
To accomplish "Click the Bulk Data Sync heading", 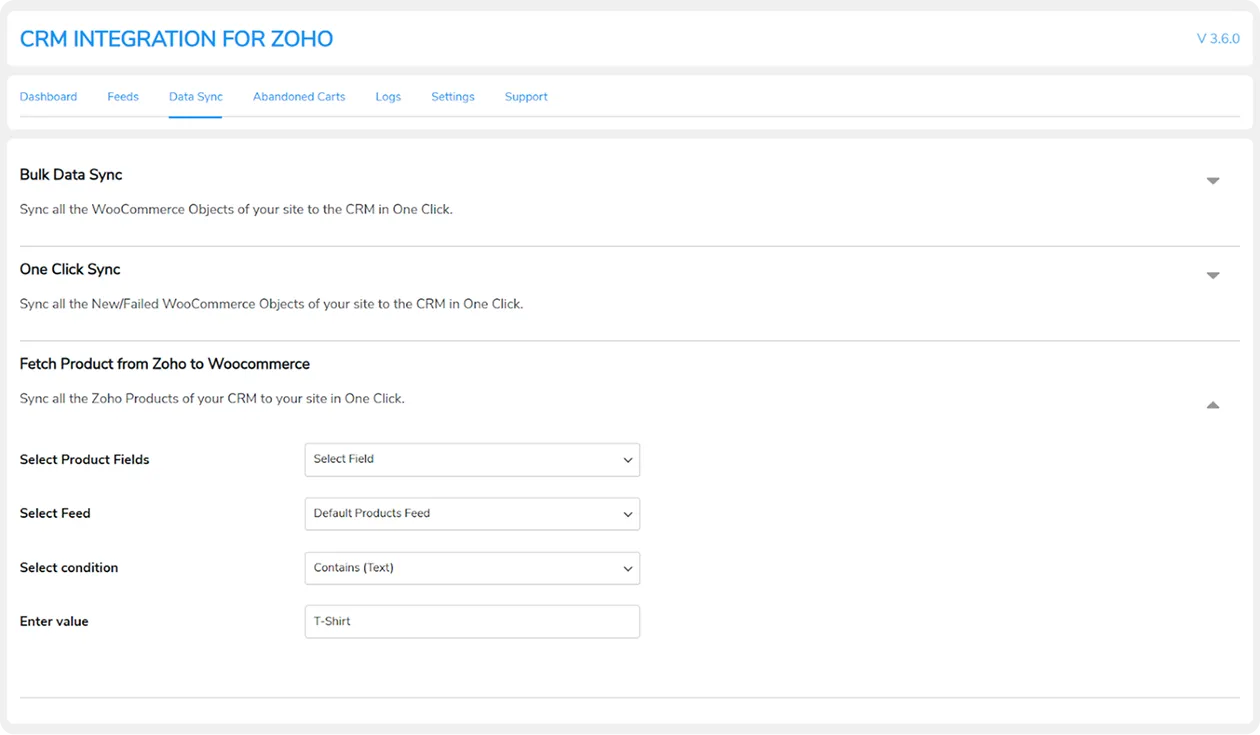I will coord(71,175).
